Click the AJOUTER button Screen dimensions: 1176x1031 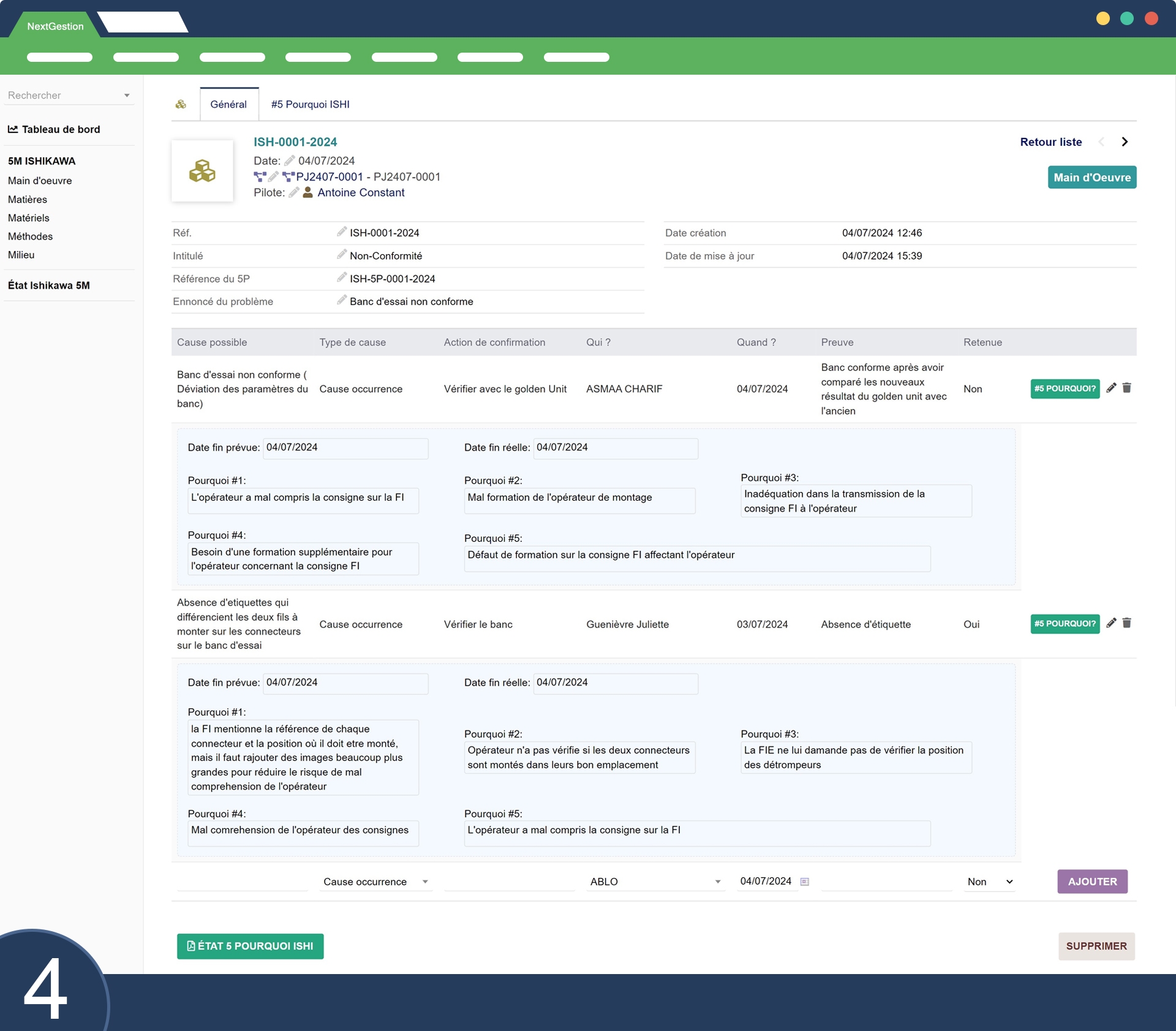[1091, 882]
